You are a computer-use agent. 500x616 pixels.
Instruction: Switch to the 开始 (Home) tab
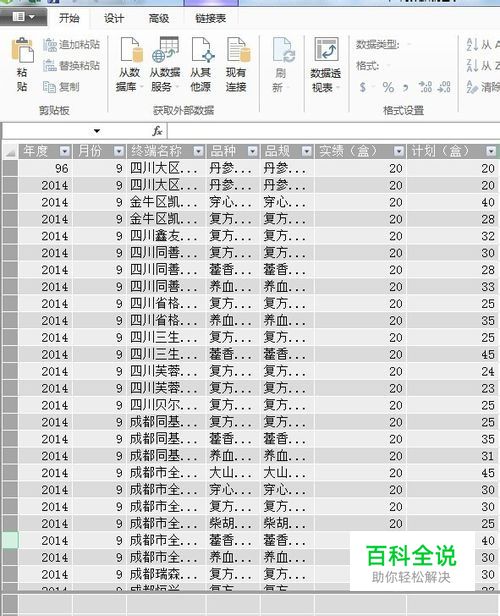[x=69, y=18]
